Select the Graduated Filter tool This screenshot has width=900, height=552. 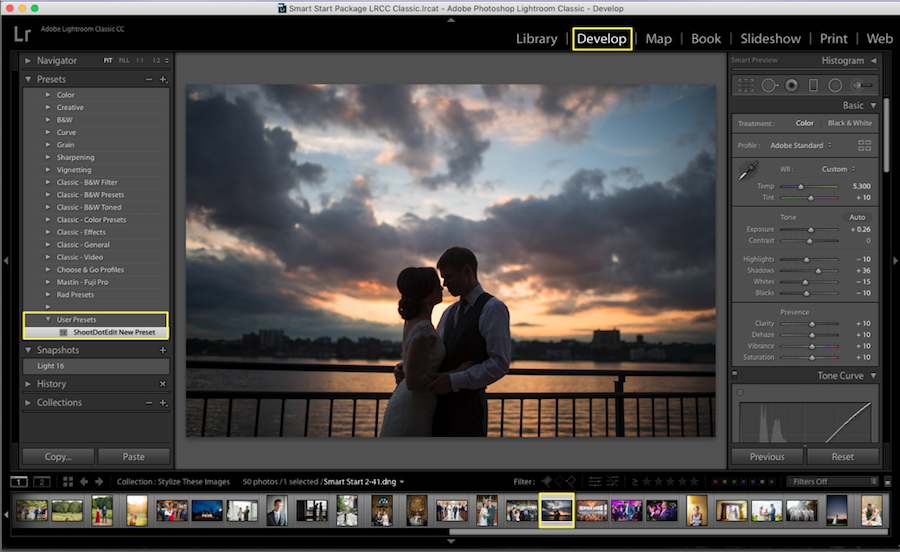point(813,85)
